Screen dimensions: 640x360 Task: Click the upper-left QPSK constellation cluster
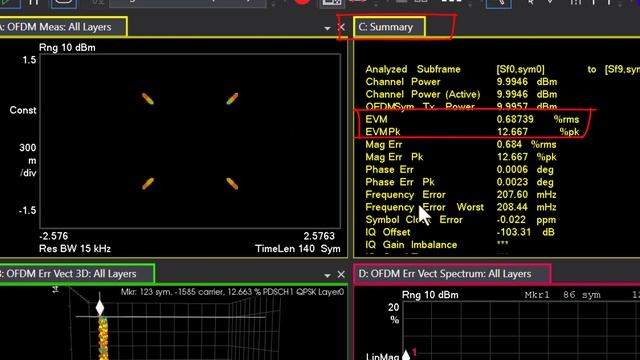pos(148,99)
